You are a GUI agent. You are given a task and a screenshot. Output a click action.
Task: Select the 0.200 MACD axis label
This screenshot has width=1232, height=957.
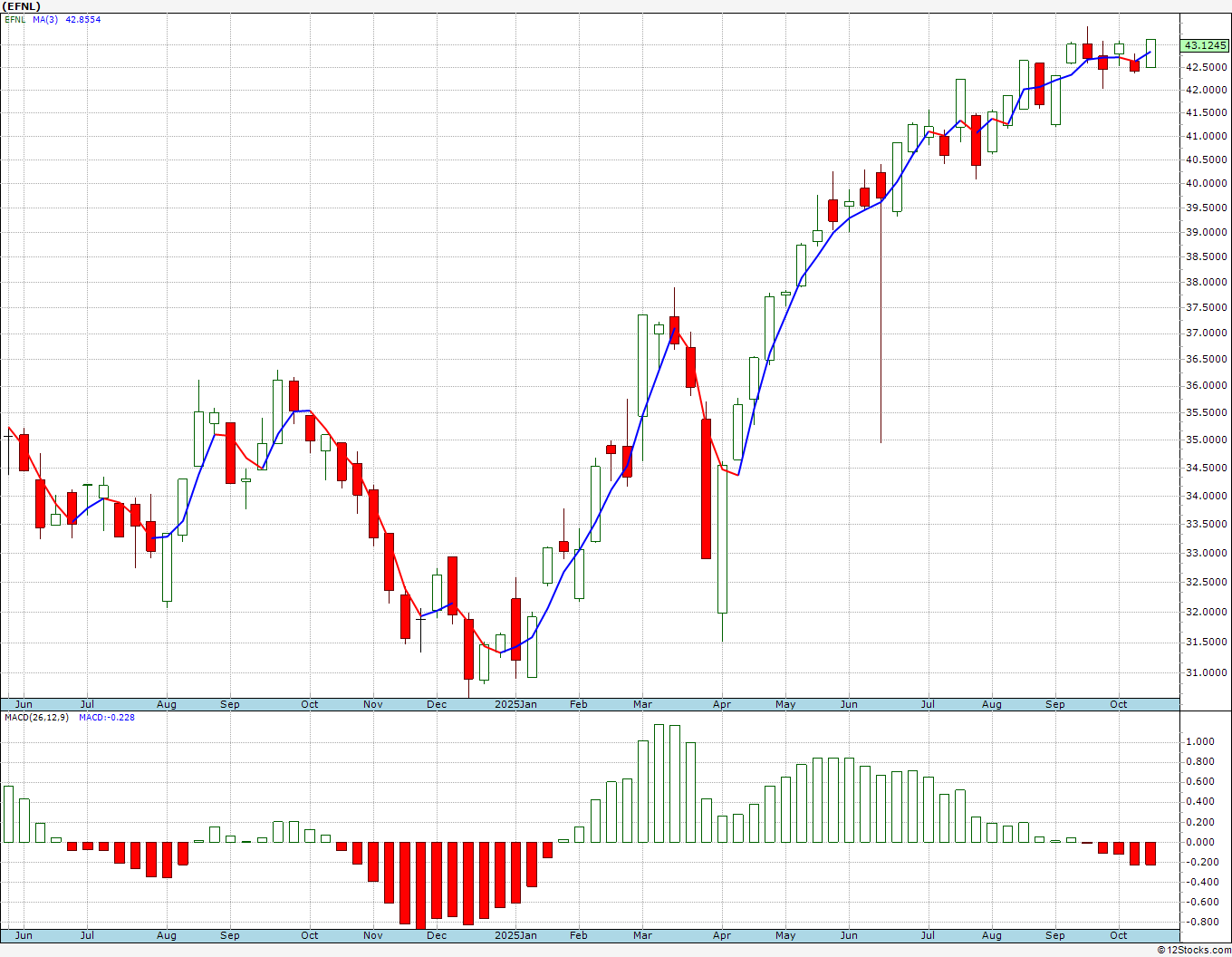tap(1198, 822)
